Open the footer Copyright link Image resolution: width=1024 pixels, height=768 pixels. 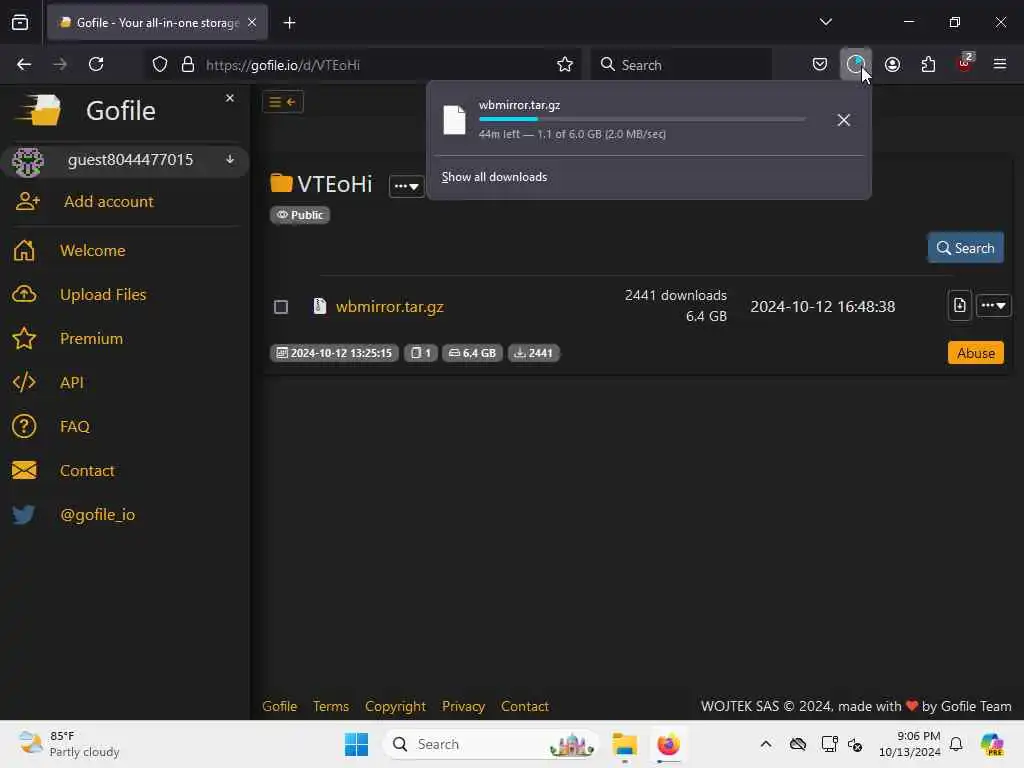[395, 706]
